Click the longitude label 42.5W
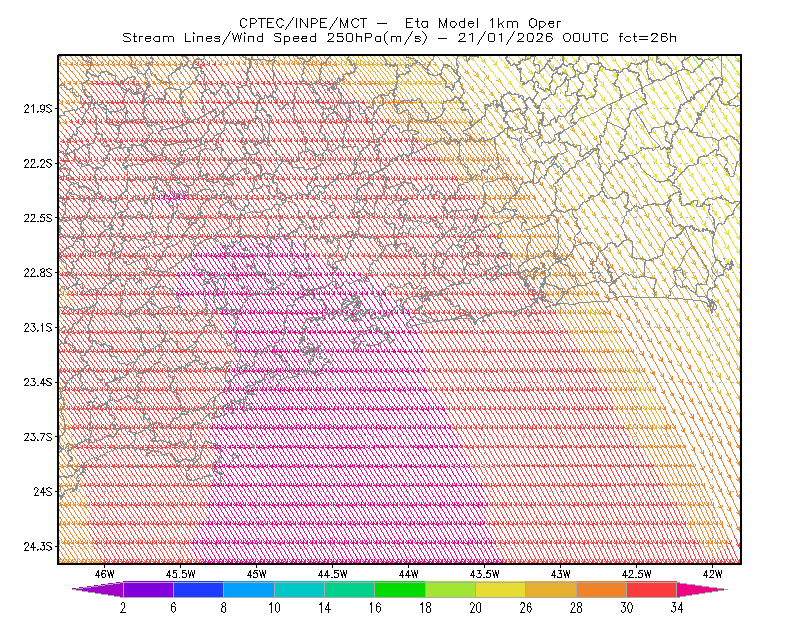Screen dimensions: 800x618 (x=637, y=574)
